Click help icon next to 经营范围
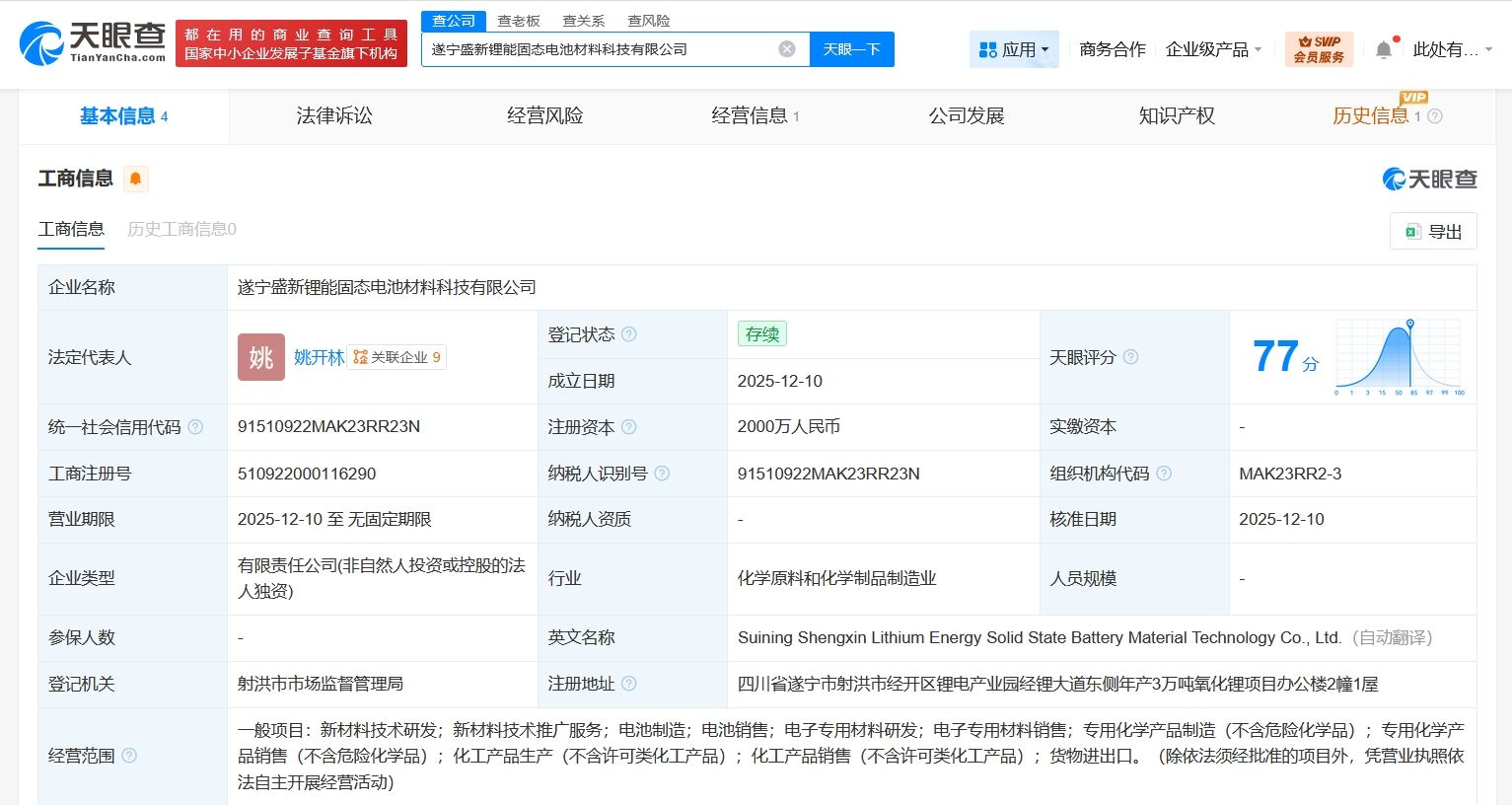1512x805 pixels. (129, 756)
